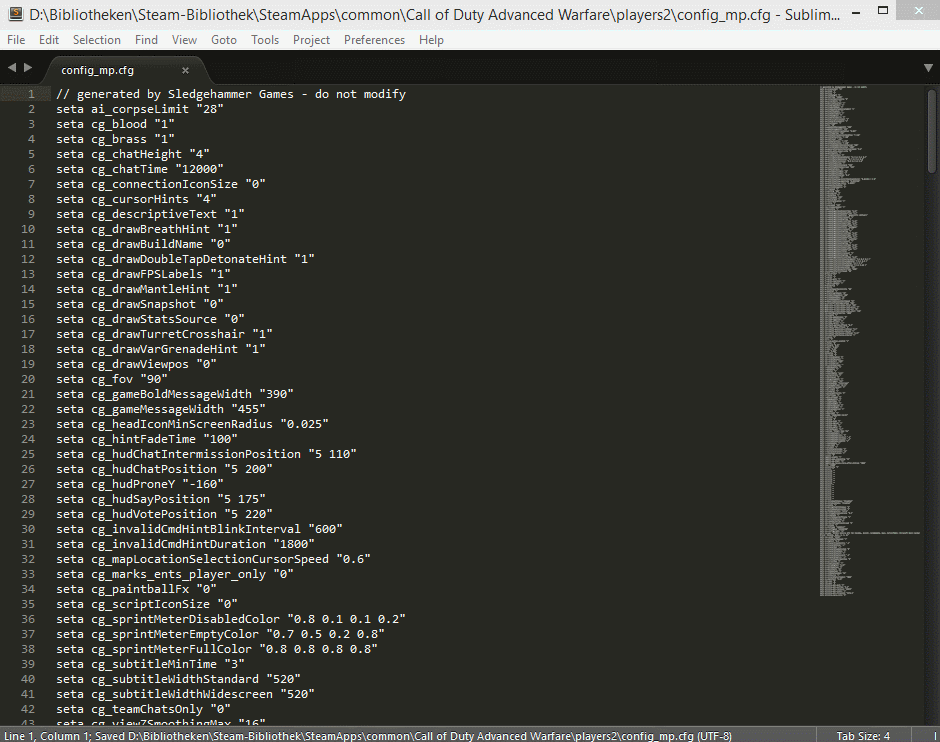
Task: Click the cg_chatHeight "4" line
Action: [132, 154]
